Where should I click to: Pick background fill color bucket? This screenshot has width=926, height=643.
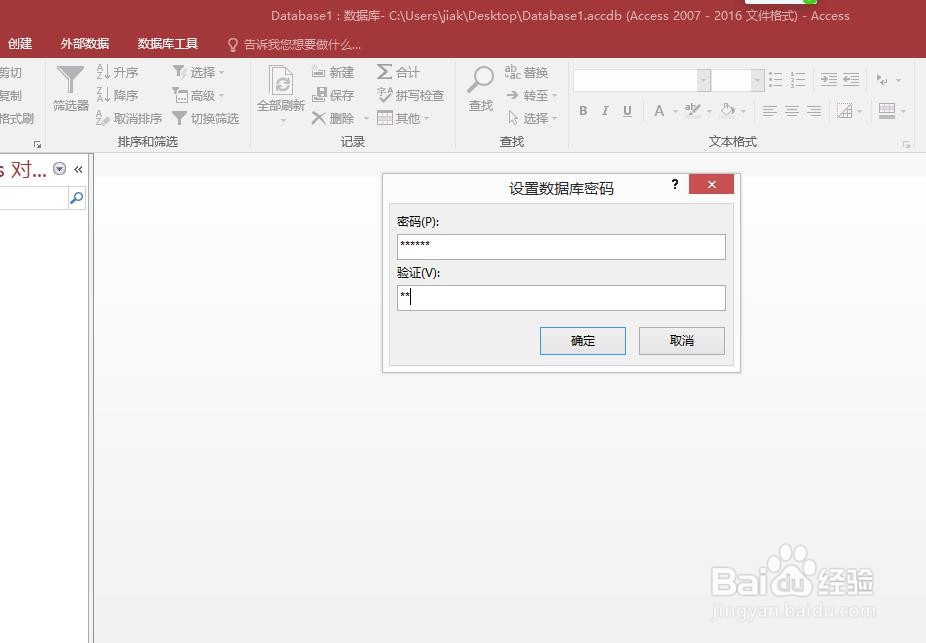pos(728,110)
